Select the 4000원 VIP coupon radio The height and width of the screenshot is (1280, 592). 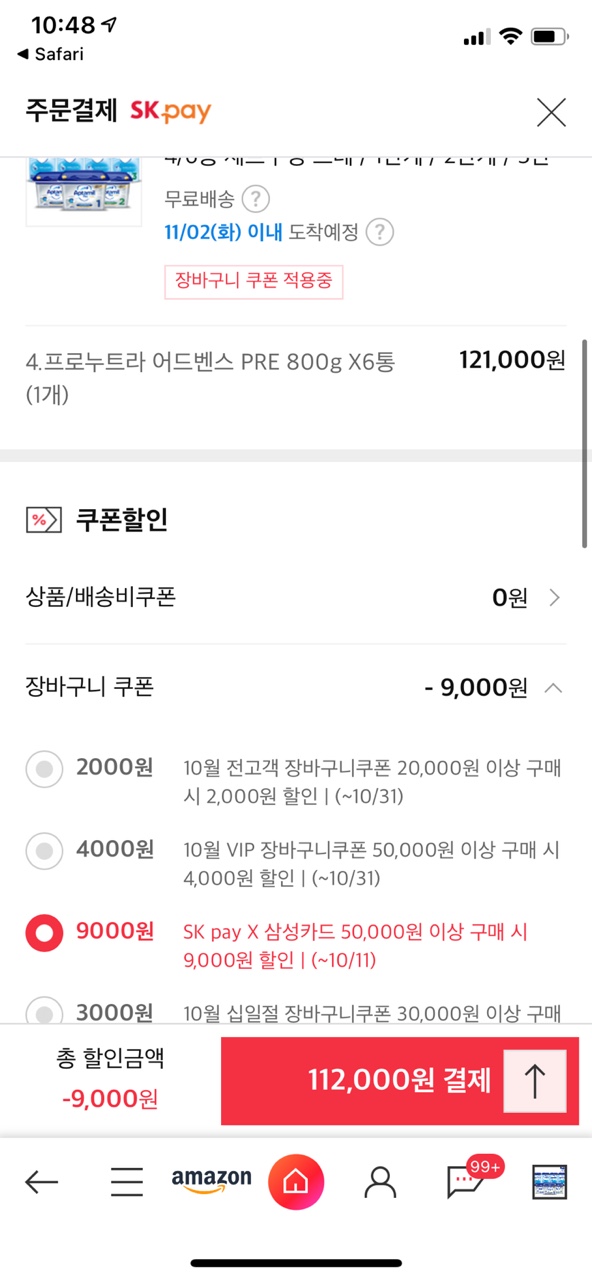[x=43, y=851]
